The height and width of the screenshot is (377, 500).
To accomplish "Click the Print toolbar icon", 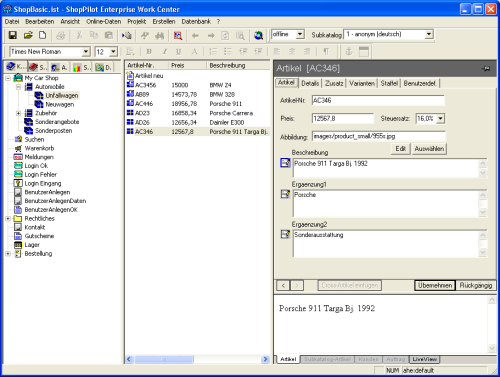I will [61, 35].
